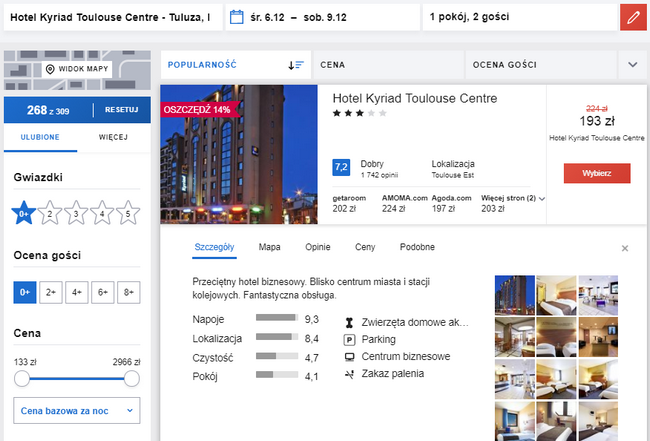Click the Napoje 9,3 rating bar

[277, 318]
